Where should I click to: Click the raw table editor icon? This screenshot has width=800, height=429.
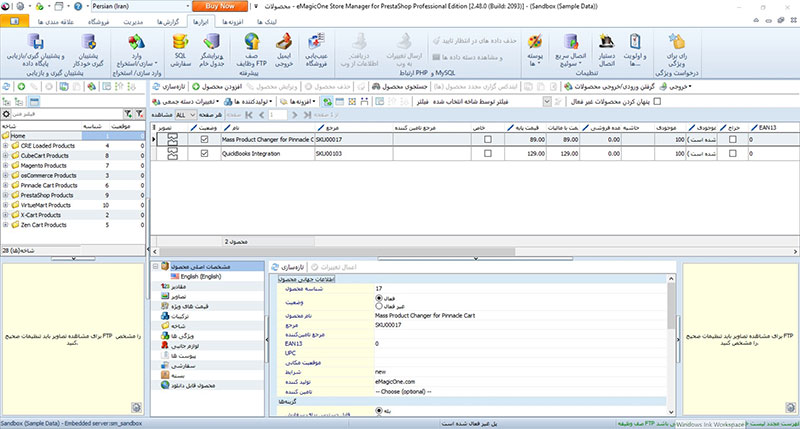pyautogui.click(x=214, y=47)
